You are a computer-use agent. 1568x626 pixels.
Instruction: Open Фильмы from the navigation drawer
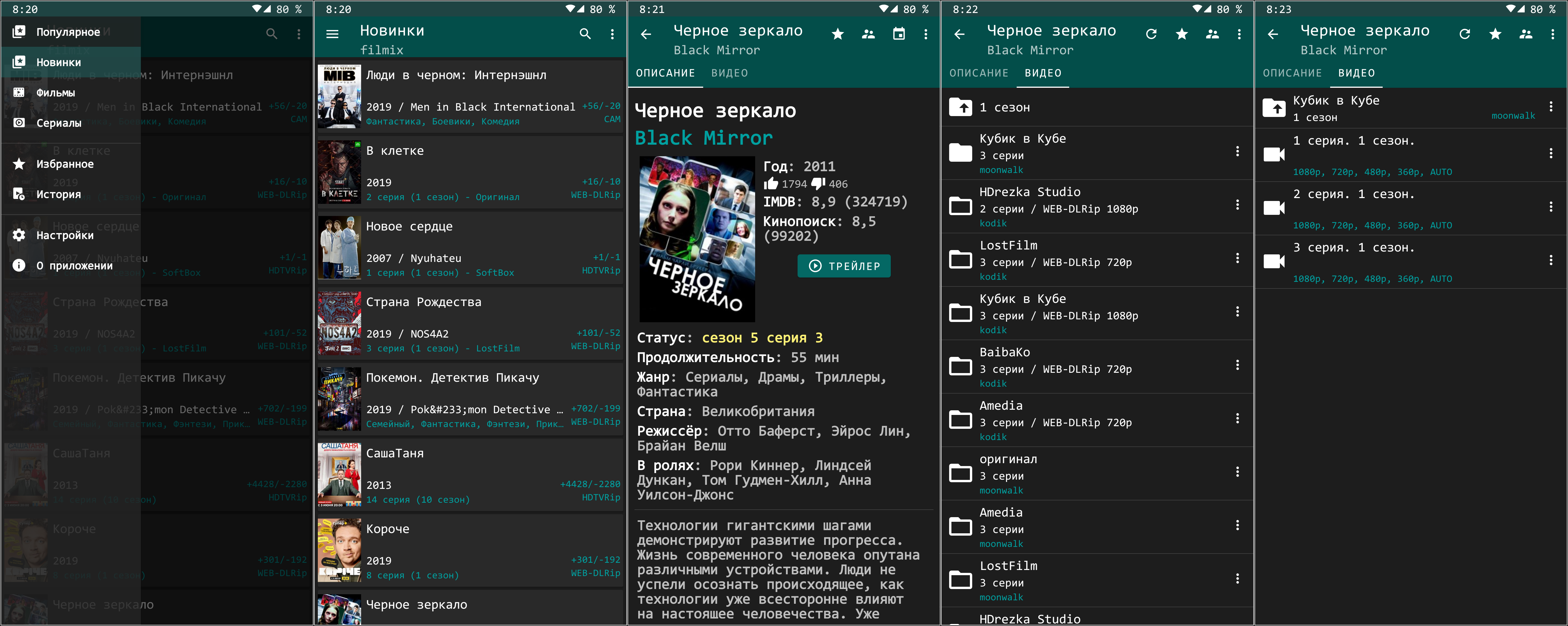pyautogui.click(x=71, y=93)
